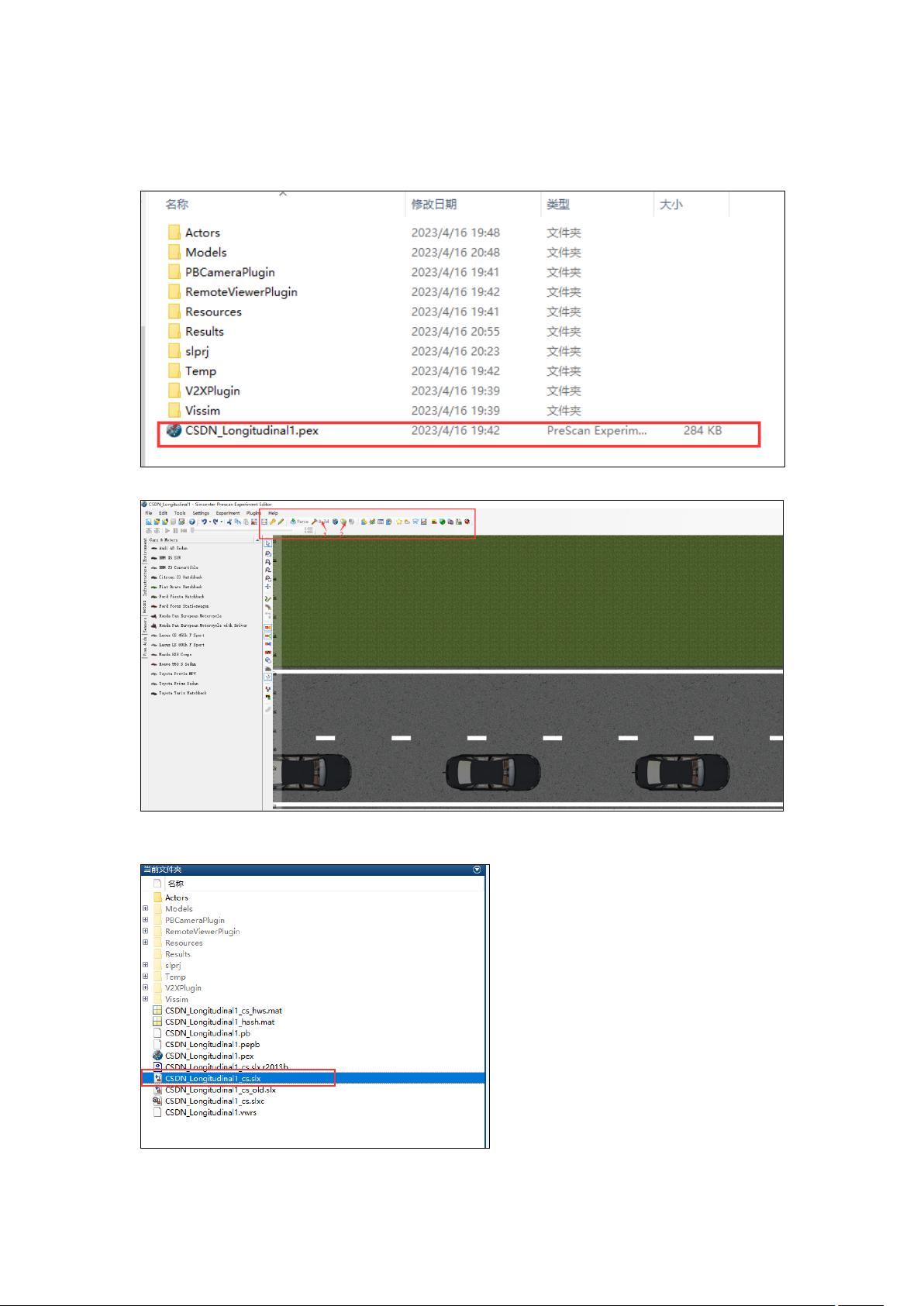
Task: Switch to the Infrastructure vertical tab
Action: coord(144,581)
